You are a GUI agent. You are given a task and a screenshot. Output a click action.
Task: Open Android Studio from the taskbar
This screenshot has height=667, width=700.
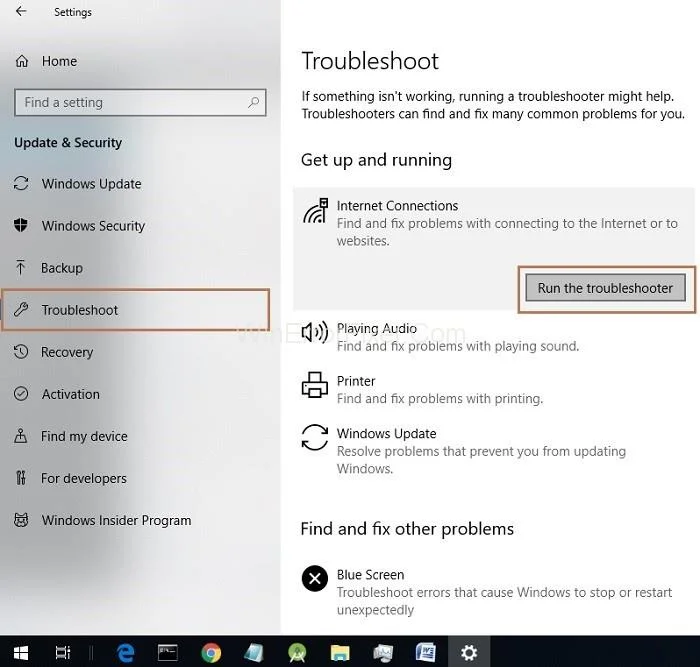point(297,653)
